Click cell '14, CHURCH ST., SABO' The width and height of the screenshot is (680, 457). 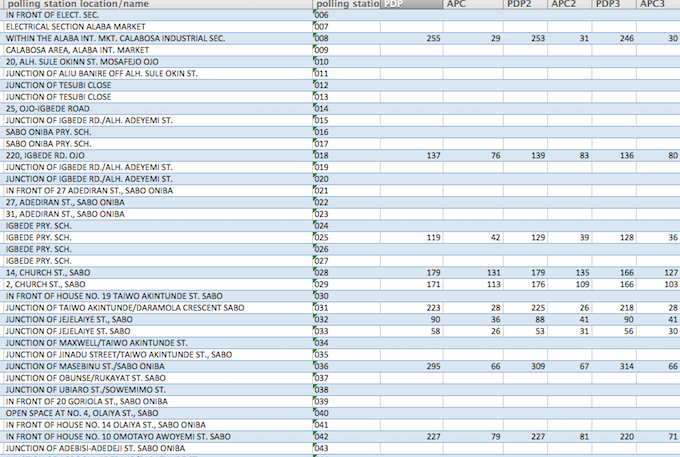coord(156,272)
